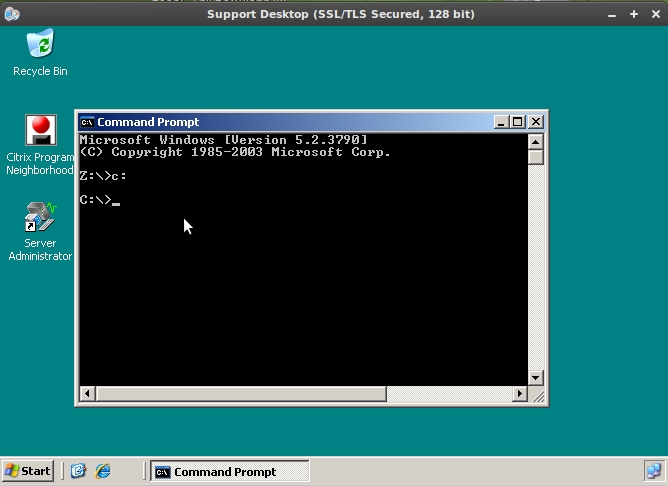
Task: Maximize the Command Prompt window
Action: [517, 122]
